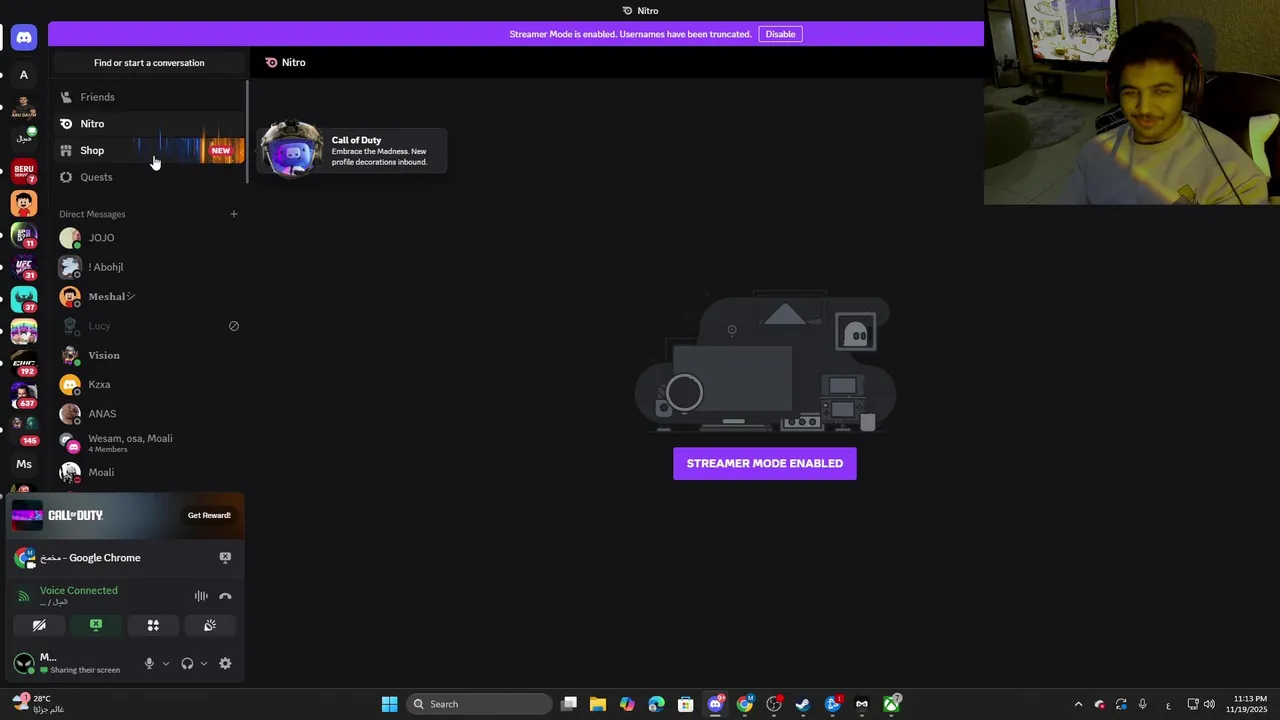The height and width of the screenshot is (720, 1280).
Task: Open the server labeled Ms
Action: coord(24,464)
